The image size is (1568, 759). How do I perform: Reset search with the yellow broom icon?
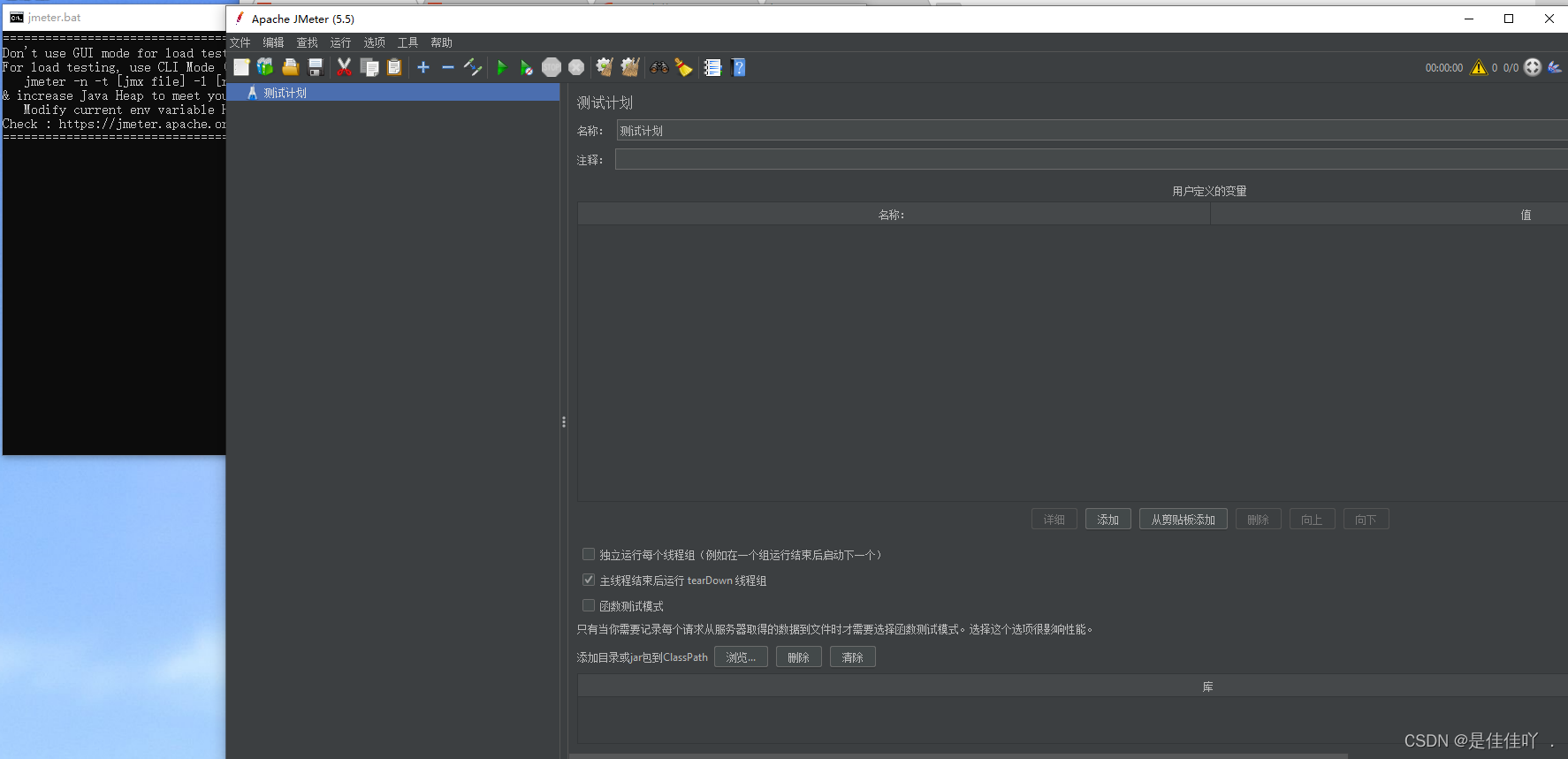pos(684,67)
